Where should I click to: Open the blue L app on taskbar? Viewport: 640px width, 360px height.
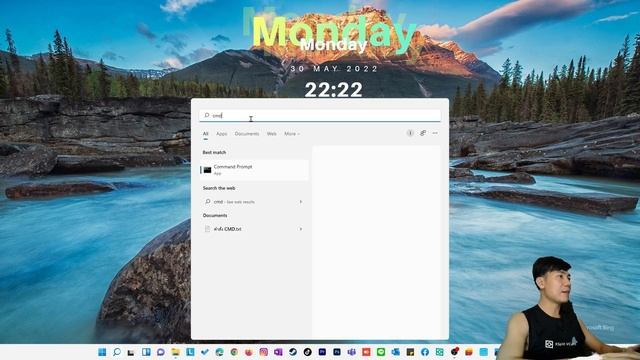(190, 352)
